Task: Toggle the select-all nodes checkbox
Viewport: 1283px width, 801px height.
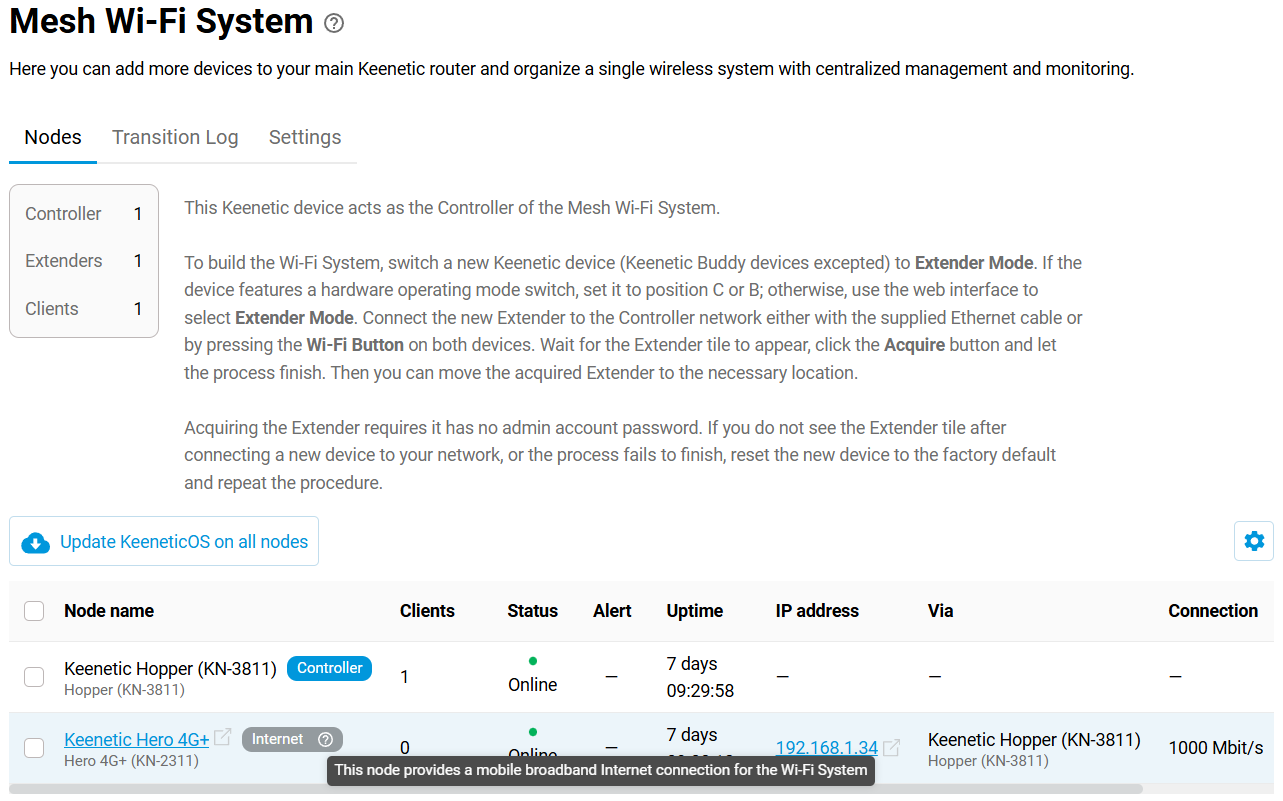Action: click(x=34, y=611)
